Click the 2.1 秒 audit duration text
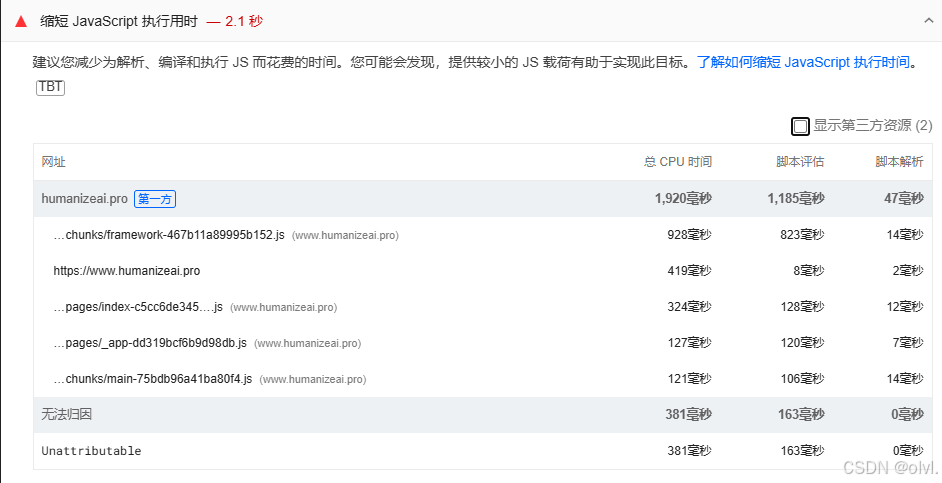This screenshot has height=483, width=942. (x=243, y=22)
